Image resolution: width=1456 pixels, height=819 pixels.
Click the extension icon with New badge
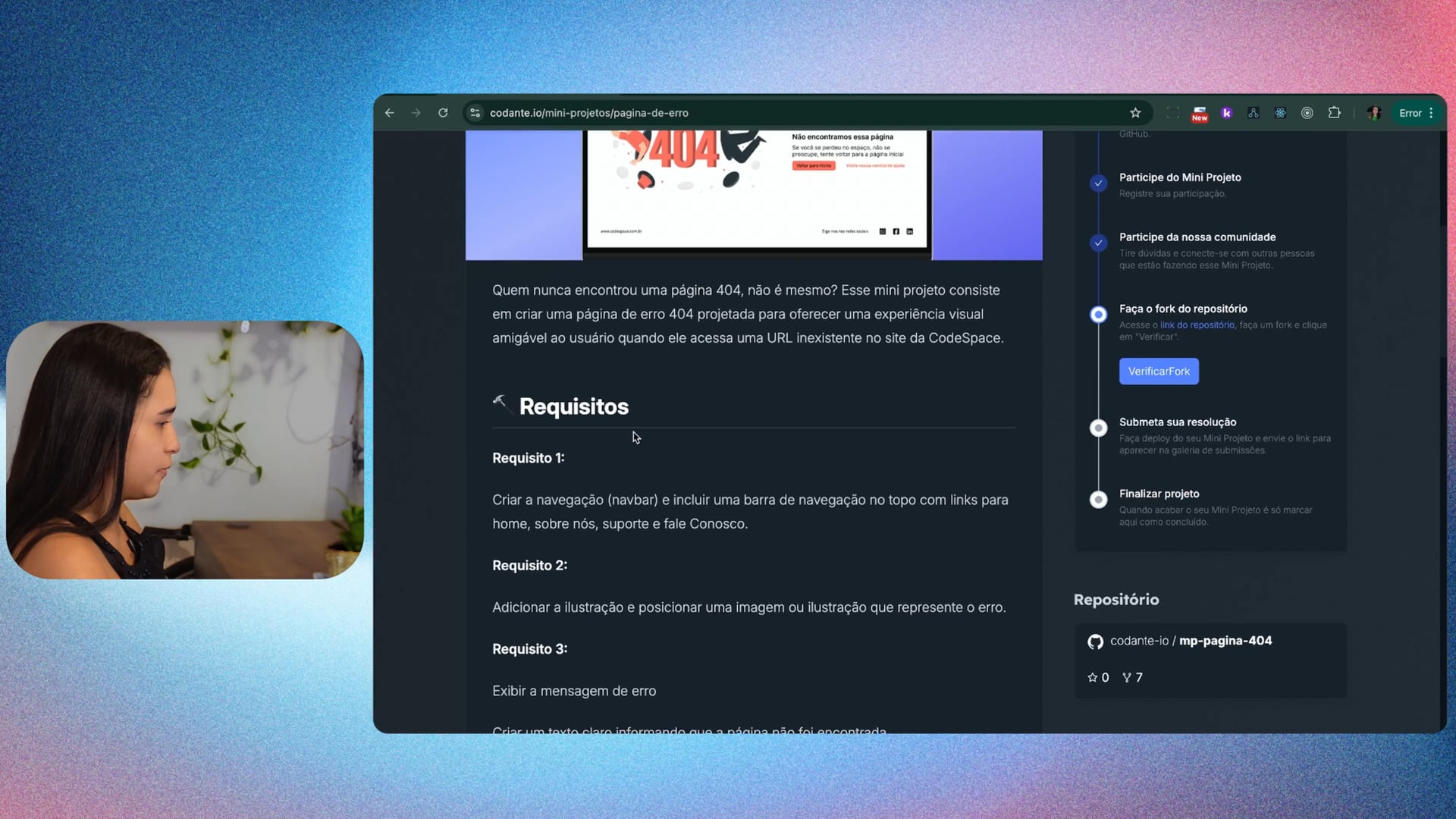[1199, 113]
